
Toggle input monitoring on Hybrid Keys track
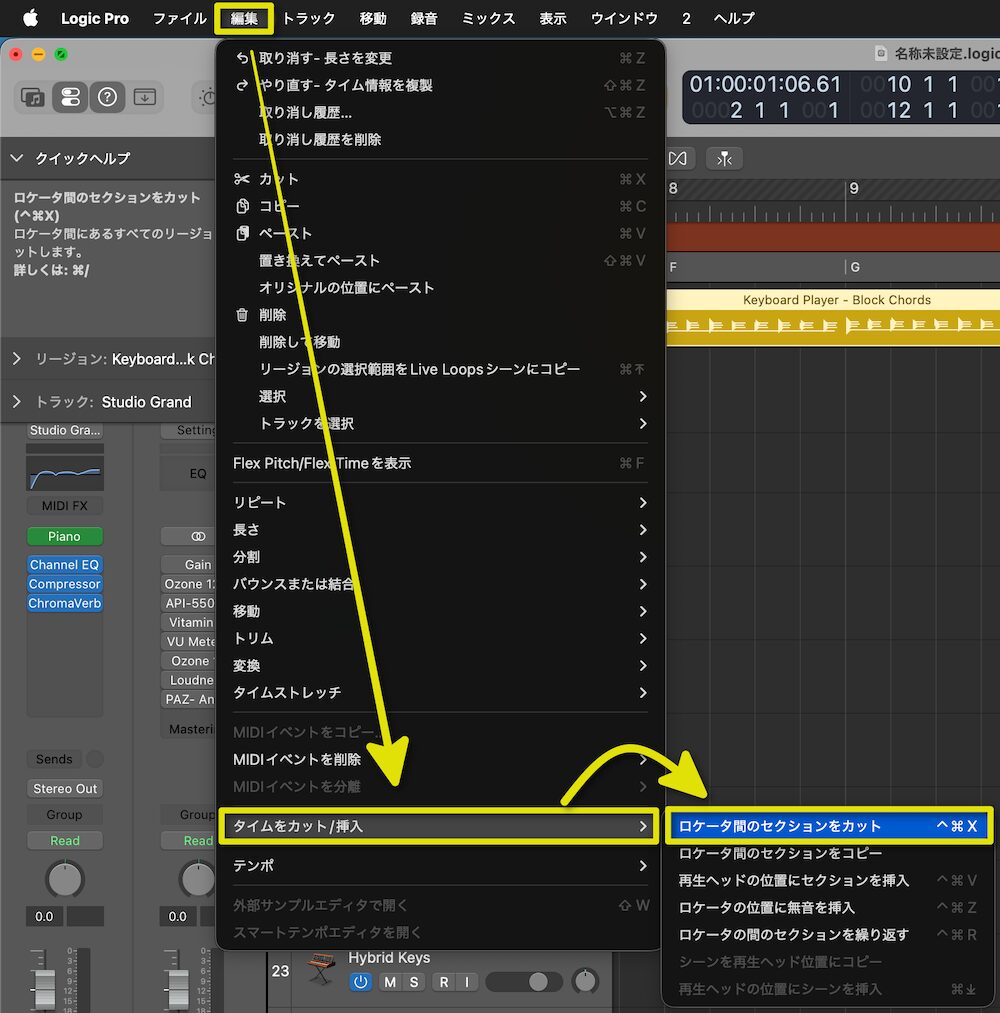(x=466, y=982)
